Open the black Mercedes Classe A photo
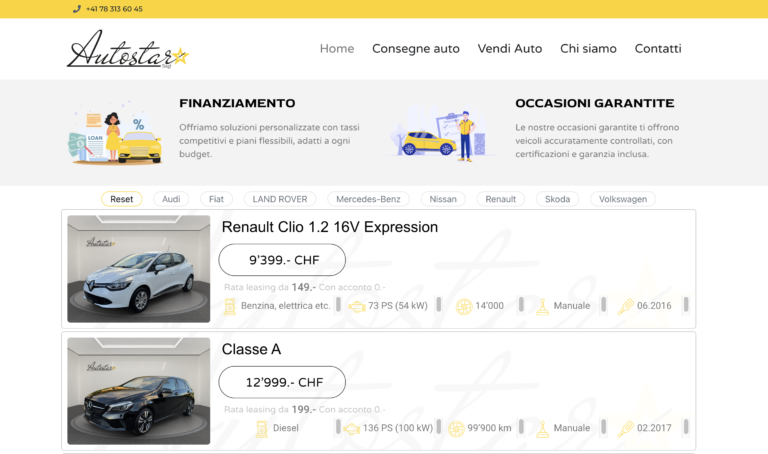This screenshot has width=768, height=454. [x=139, y=391]
